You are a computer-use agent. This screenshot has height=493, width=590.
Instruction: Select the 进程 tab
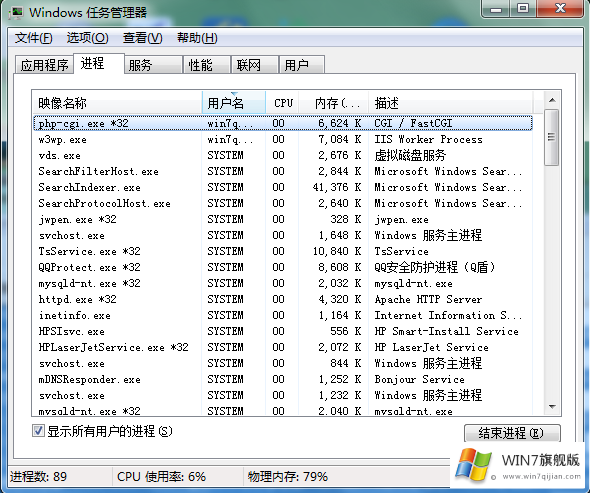point(99,63)
